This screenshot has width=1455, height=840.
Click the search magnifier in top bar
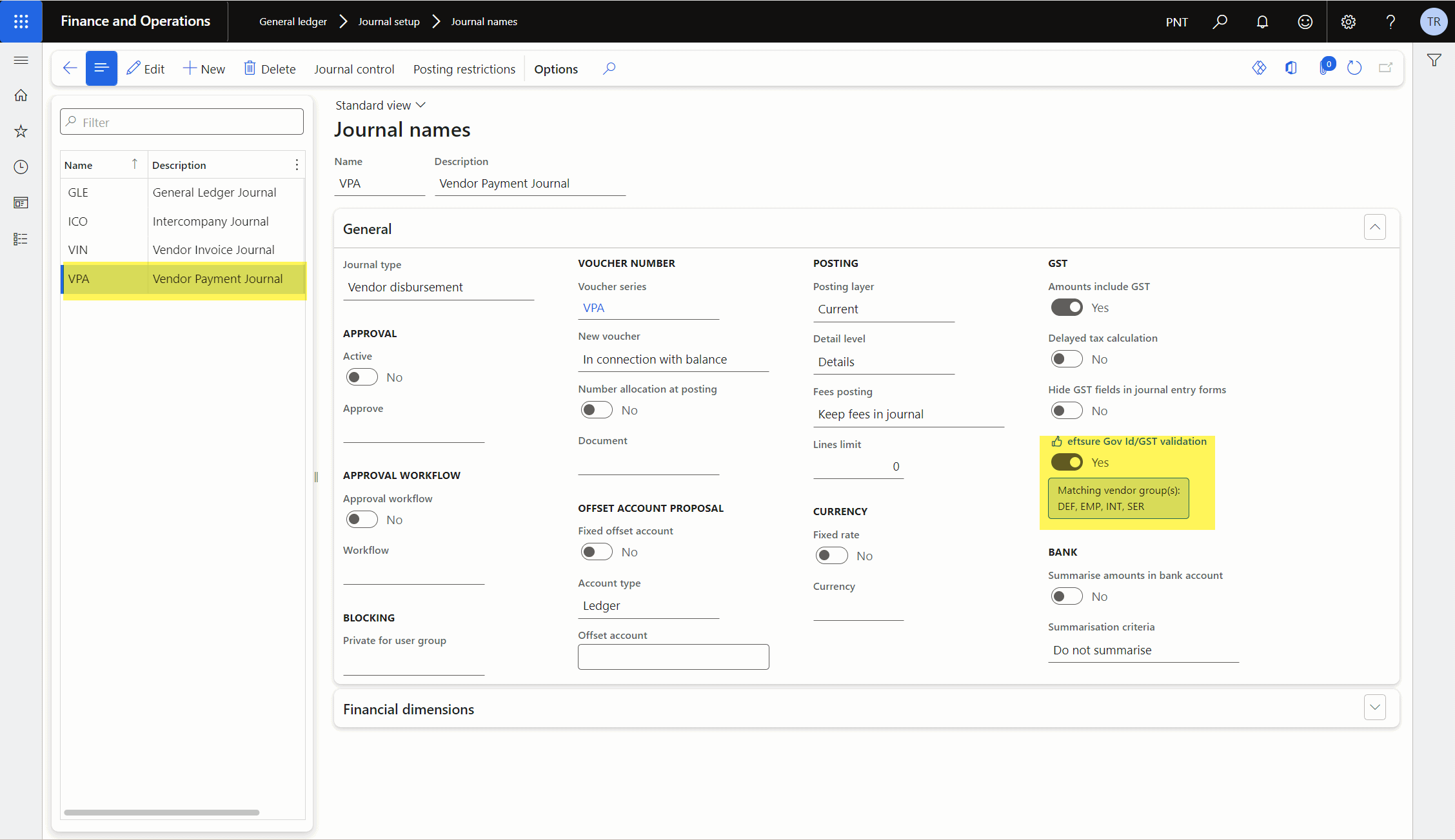tap(1220, 21)
